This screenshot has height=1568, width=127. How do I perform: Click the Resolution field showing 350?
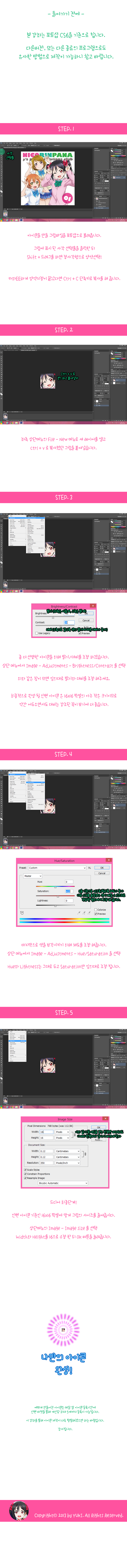[46, 1163]
